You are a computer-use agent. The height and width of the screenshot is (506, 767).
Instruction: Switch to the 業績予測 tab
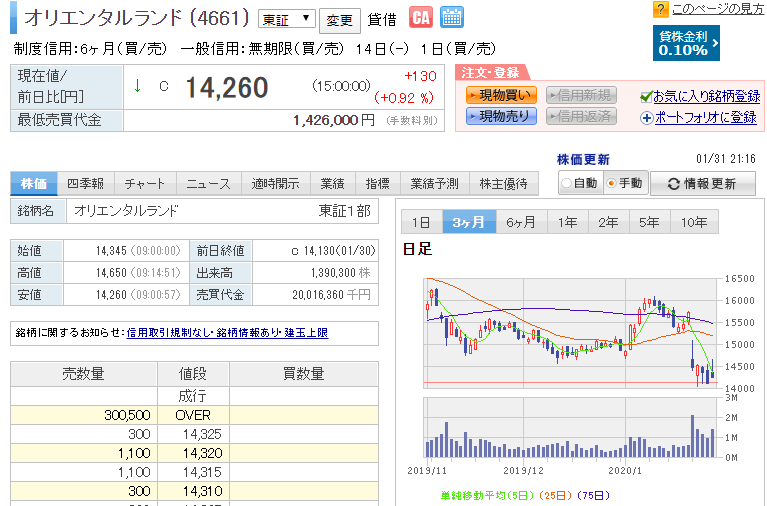tap(434, 184)
